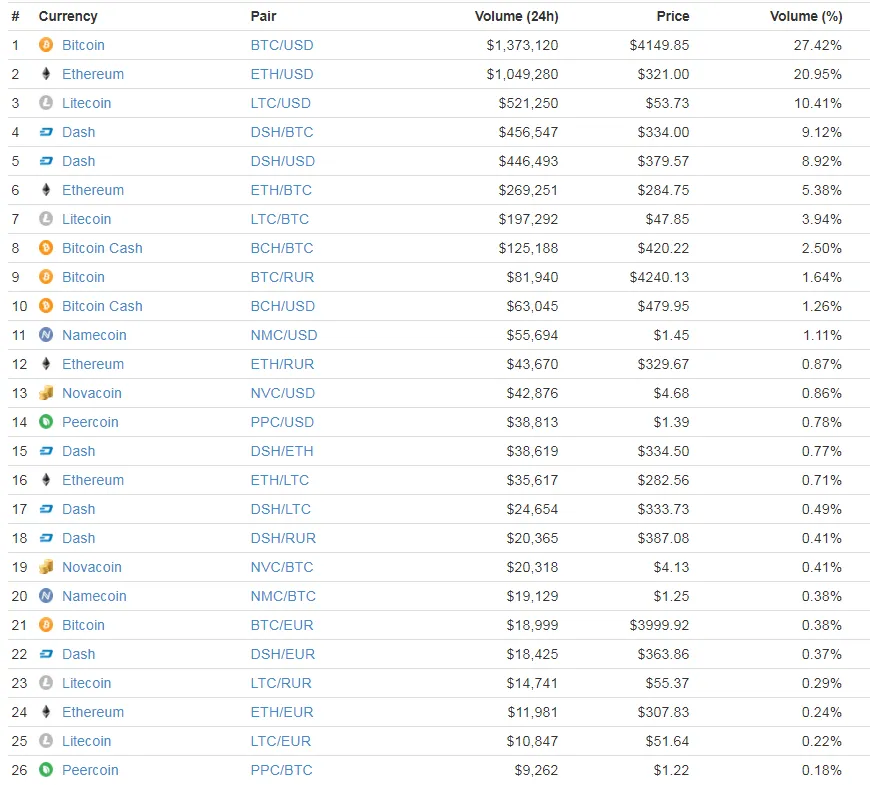The image size is (870, 785).
Task: Open the Bitcoin link in row 1
Action: [83, 45]
